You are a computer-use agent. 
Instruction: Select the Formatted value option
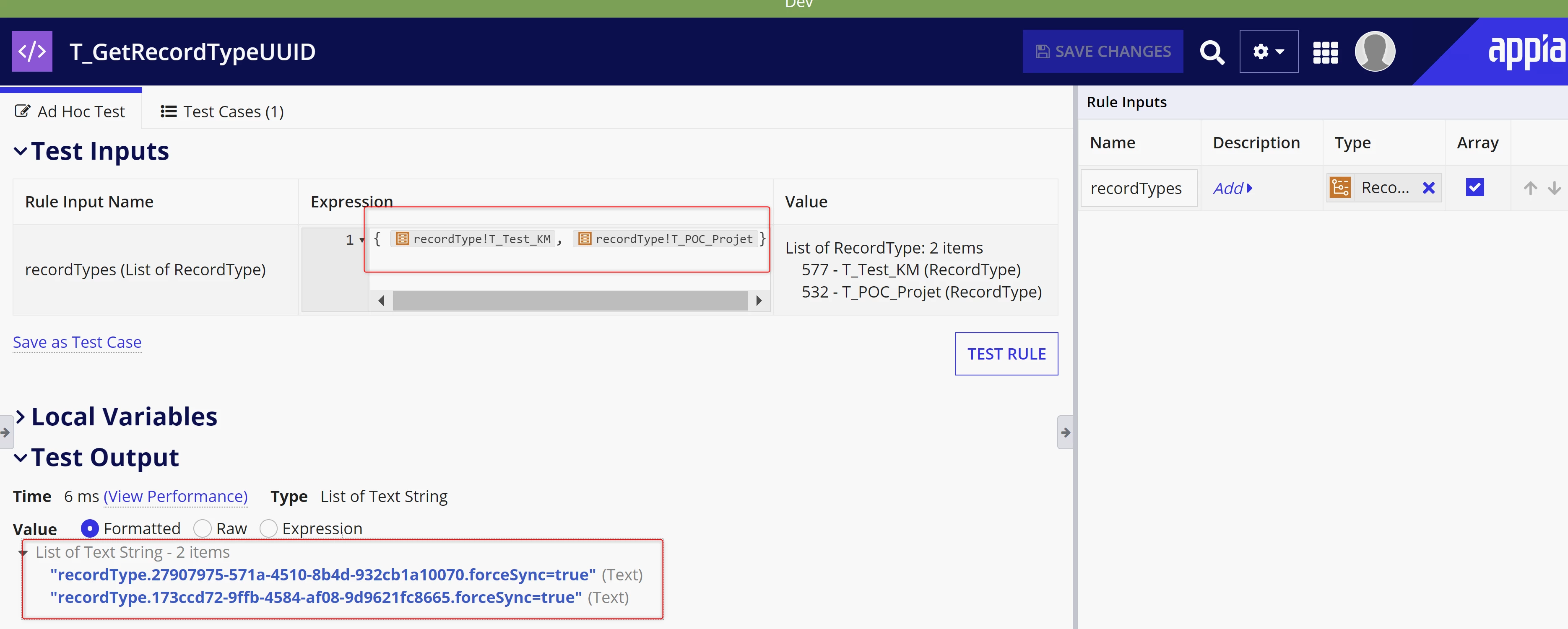(x=89, y=529)
